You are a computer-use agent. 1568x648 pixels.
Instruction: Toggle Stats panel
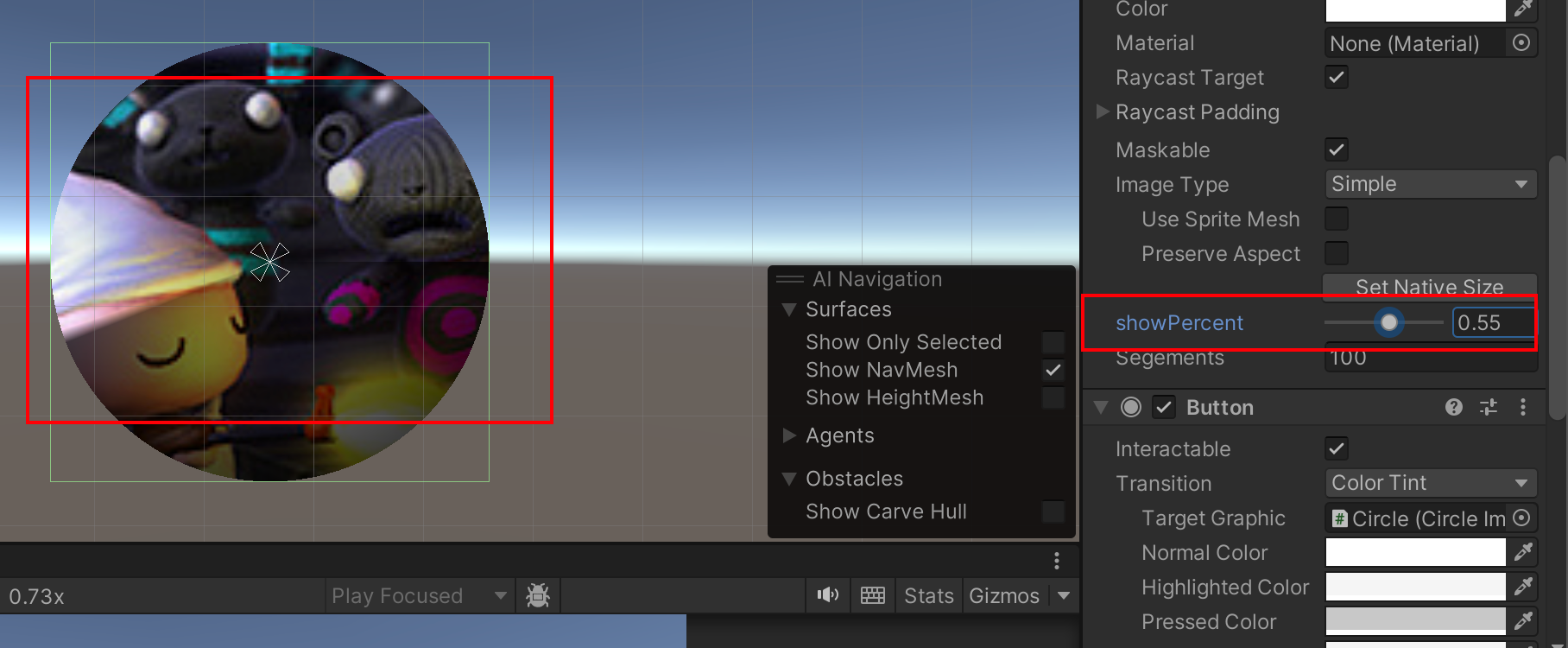pyautogui.click(x=929, y=595)
